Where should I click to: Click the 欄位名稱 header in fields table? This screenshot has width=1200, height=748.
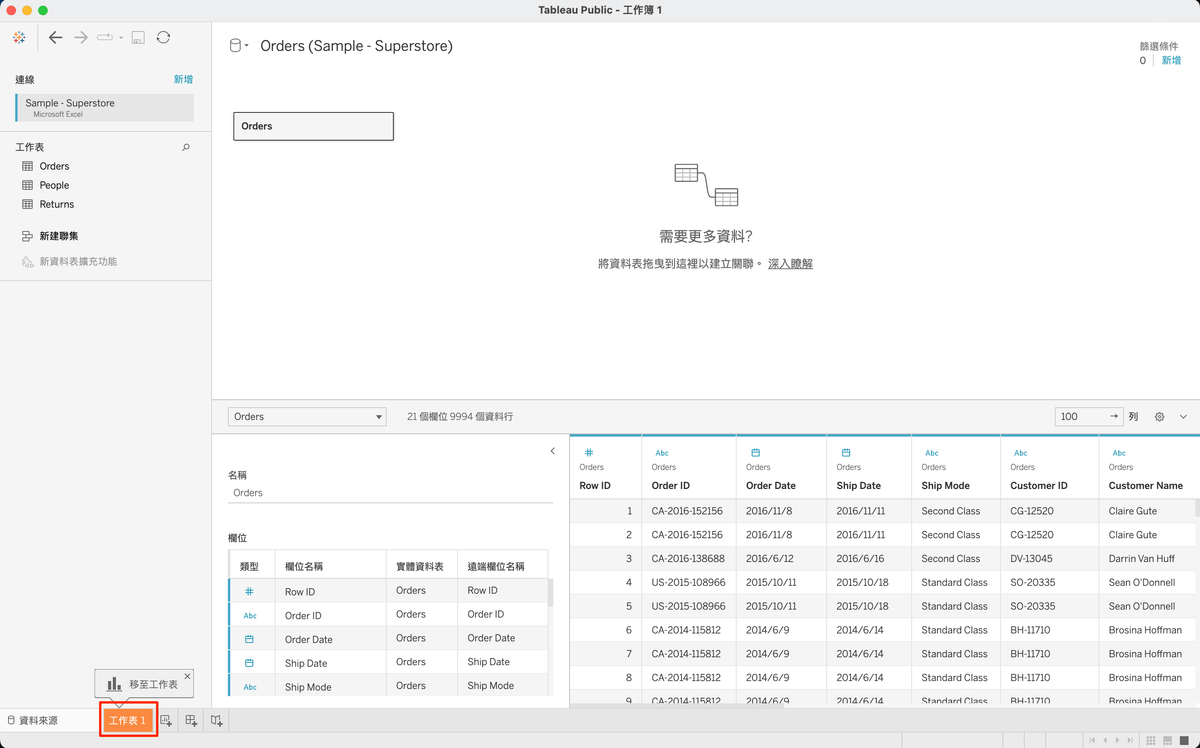tap(304, 566)
